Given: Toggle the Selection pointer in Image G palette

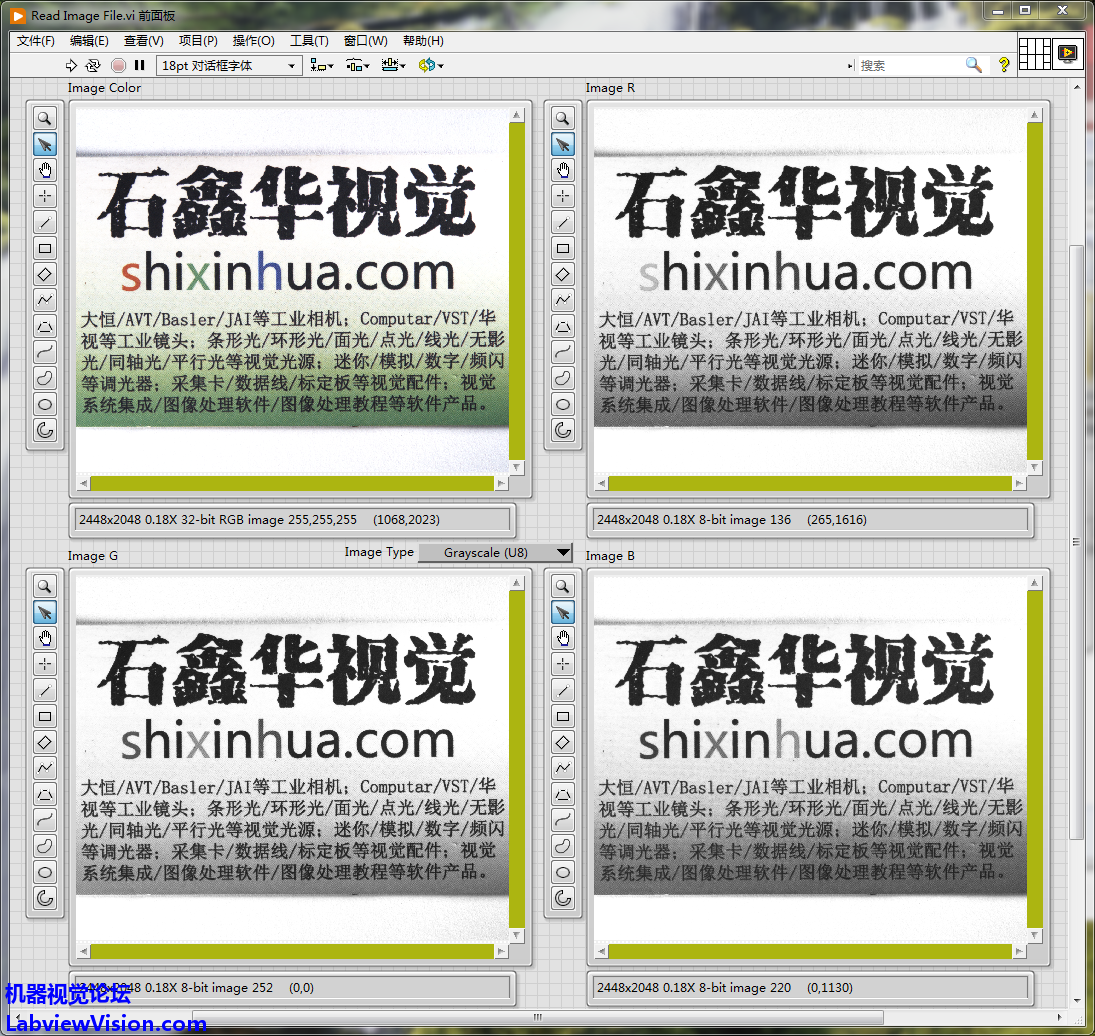Looking at the screenshot, I should tap(45, 612).
